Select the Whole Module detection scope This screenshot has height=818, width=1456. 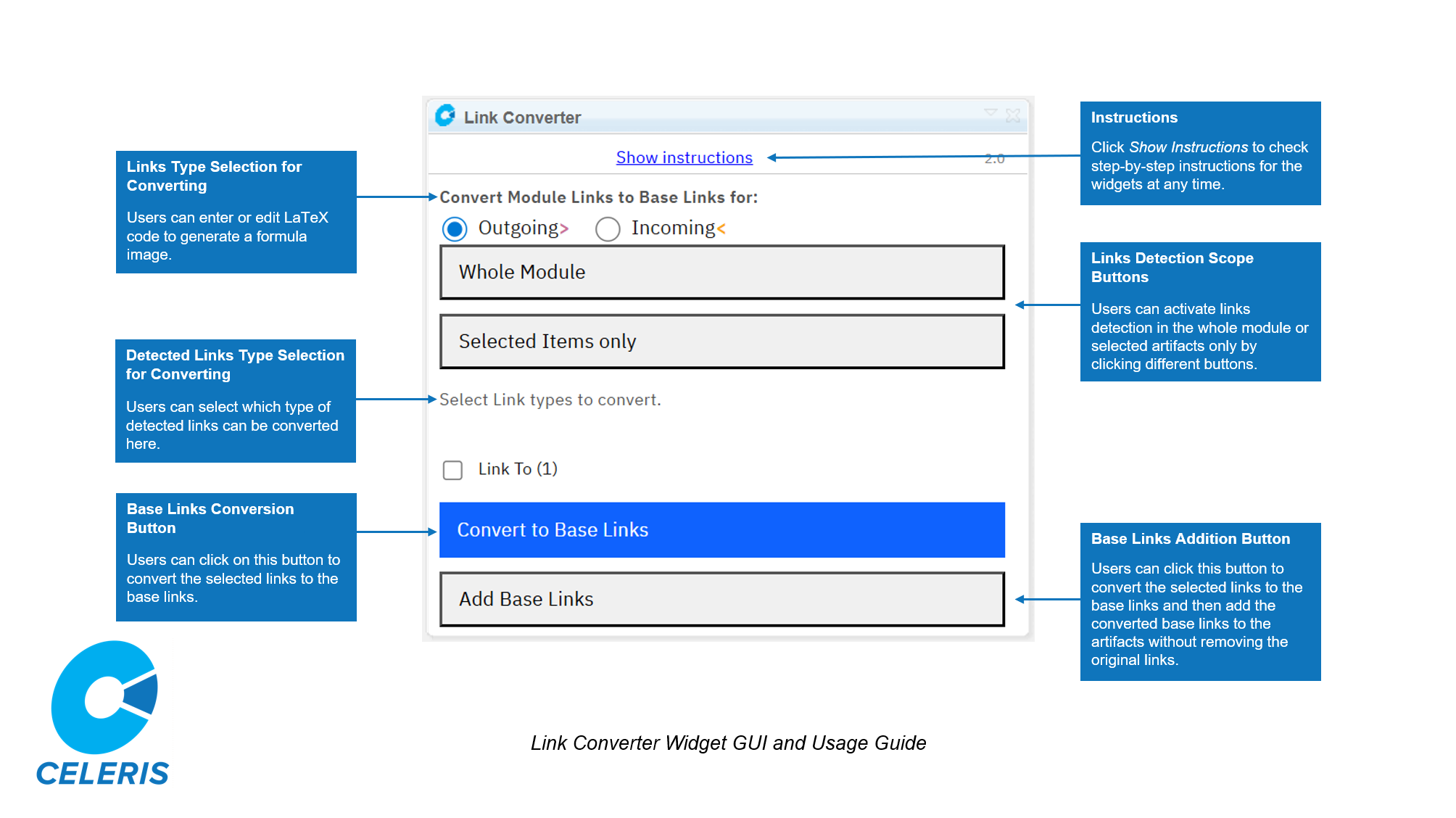[721, 272]
